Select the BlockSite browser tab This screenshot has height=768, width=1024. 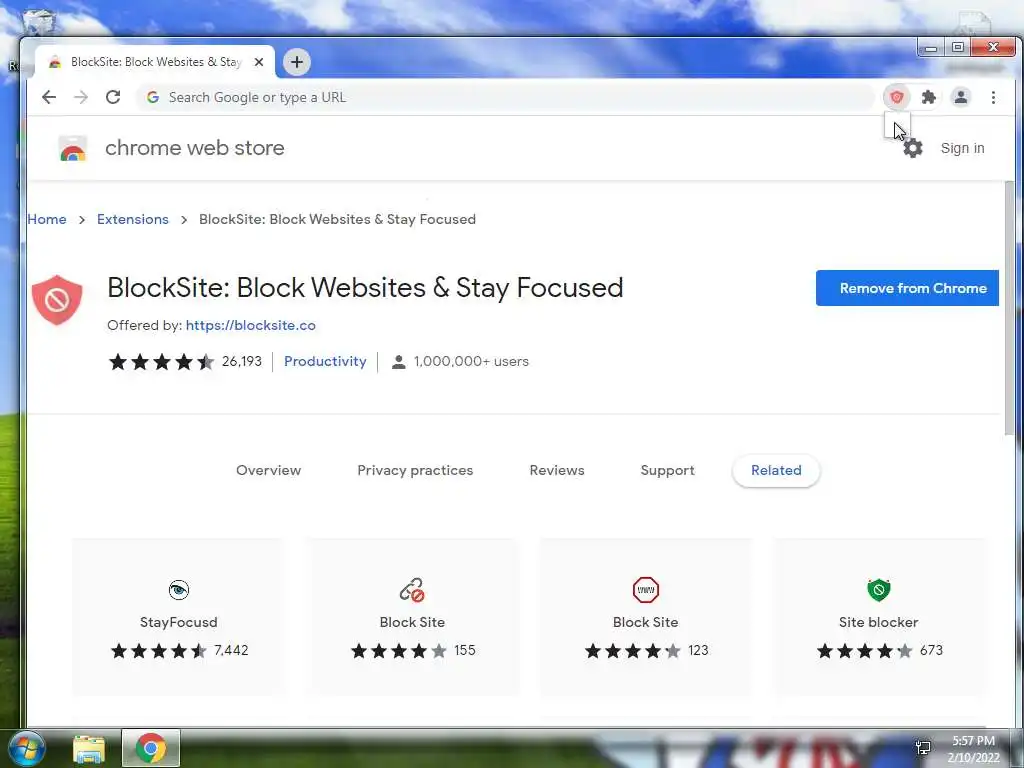(155, 62)
